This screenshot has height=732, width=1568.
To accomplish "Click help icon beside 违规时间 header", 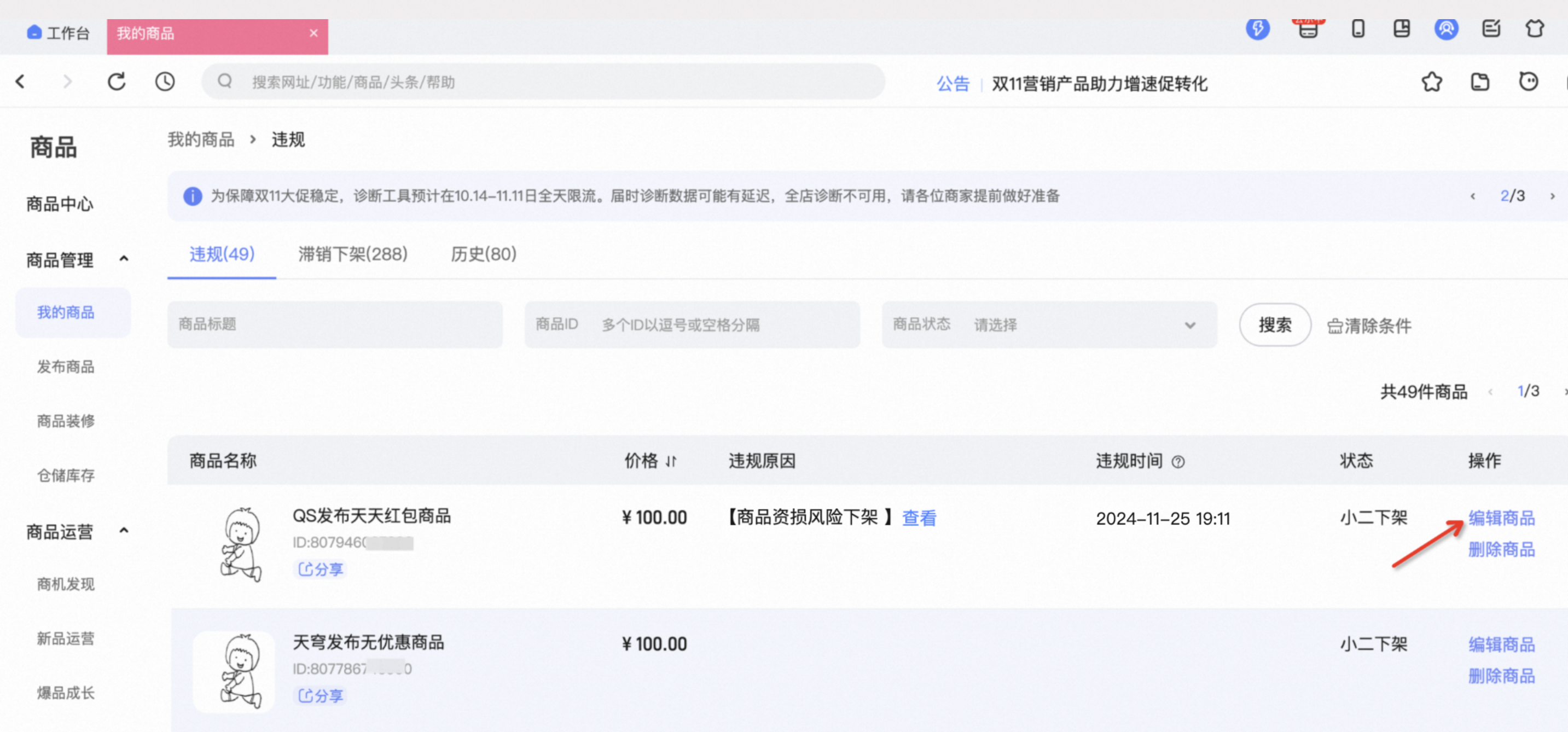I will [1178, 462].
